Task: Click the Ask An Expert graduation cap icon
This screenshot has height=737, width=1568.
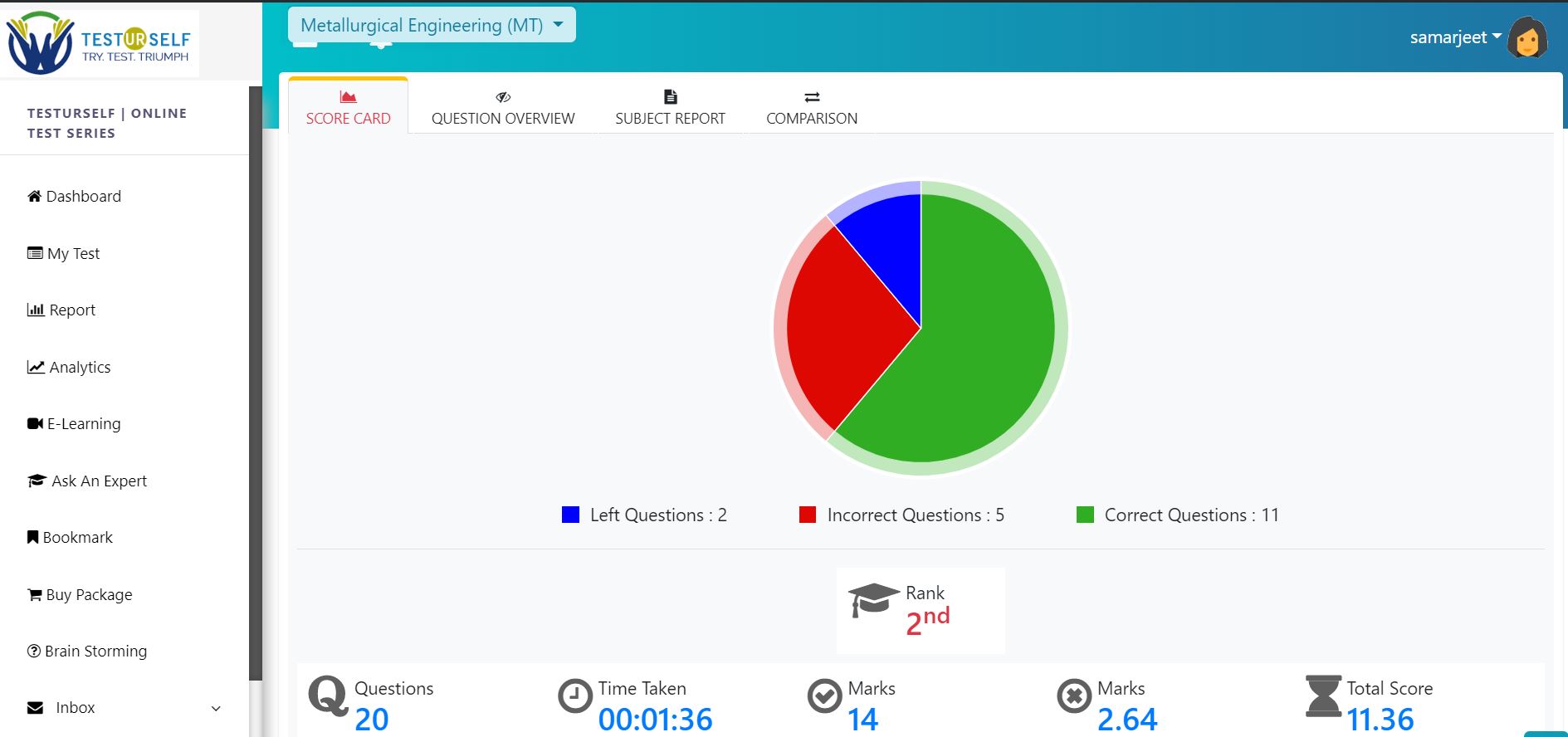Action: 37,481
